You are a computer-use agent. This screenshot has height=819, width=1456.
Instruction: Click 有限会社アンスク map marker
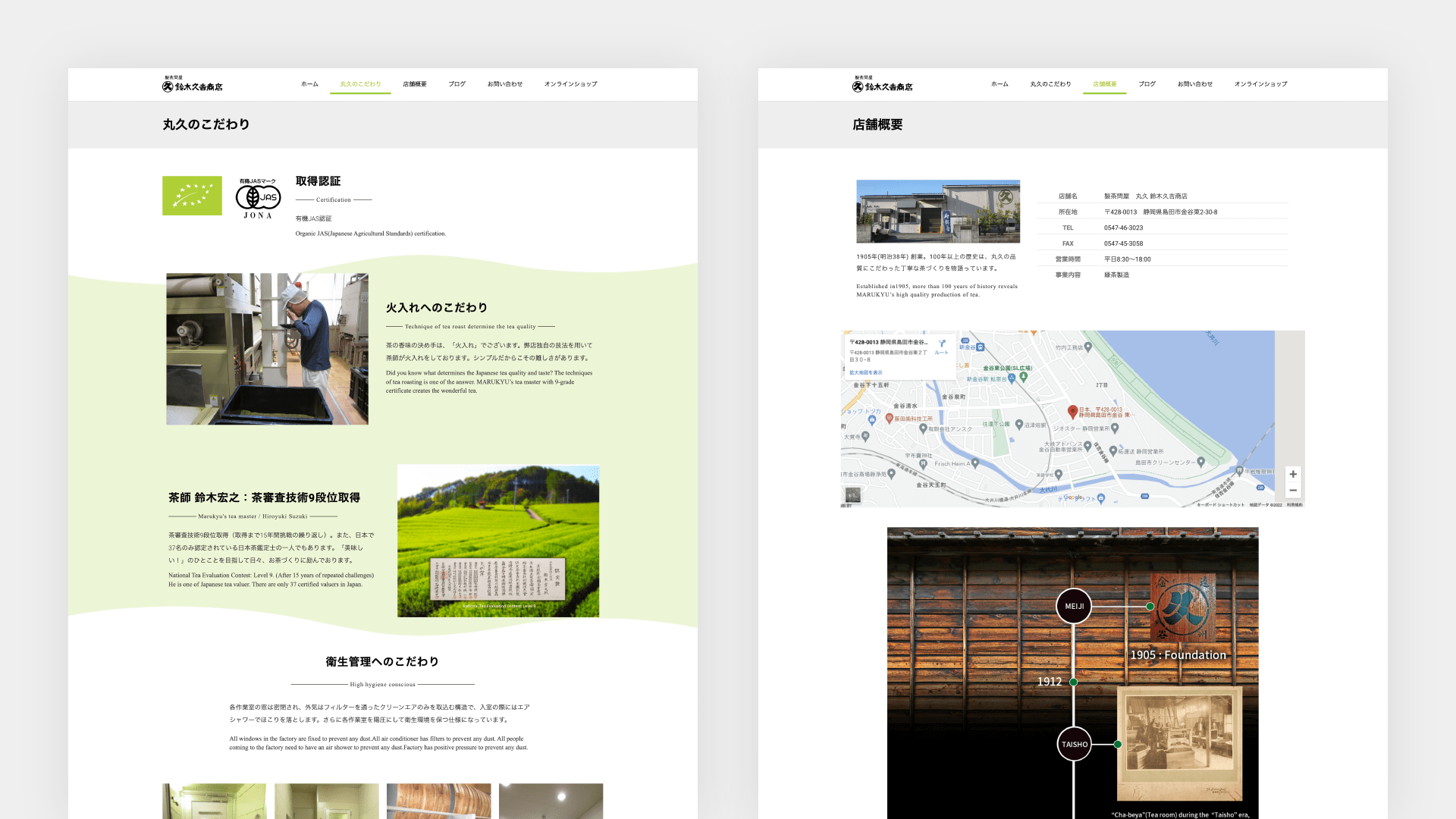923,428
